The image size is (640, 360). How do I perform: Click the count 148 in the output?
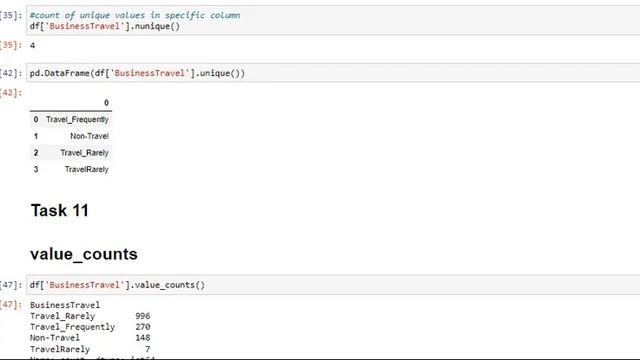click(143, 338)
